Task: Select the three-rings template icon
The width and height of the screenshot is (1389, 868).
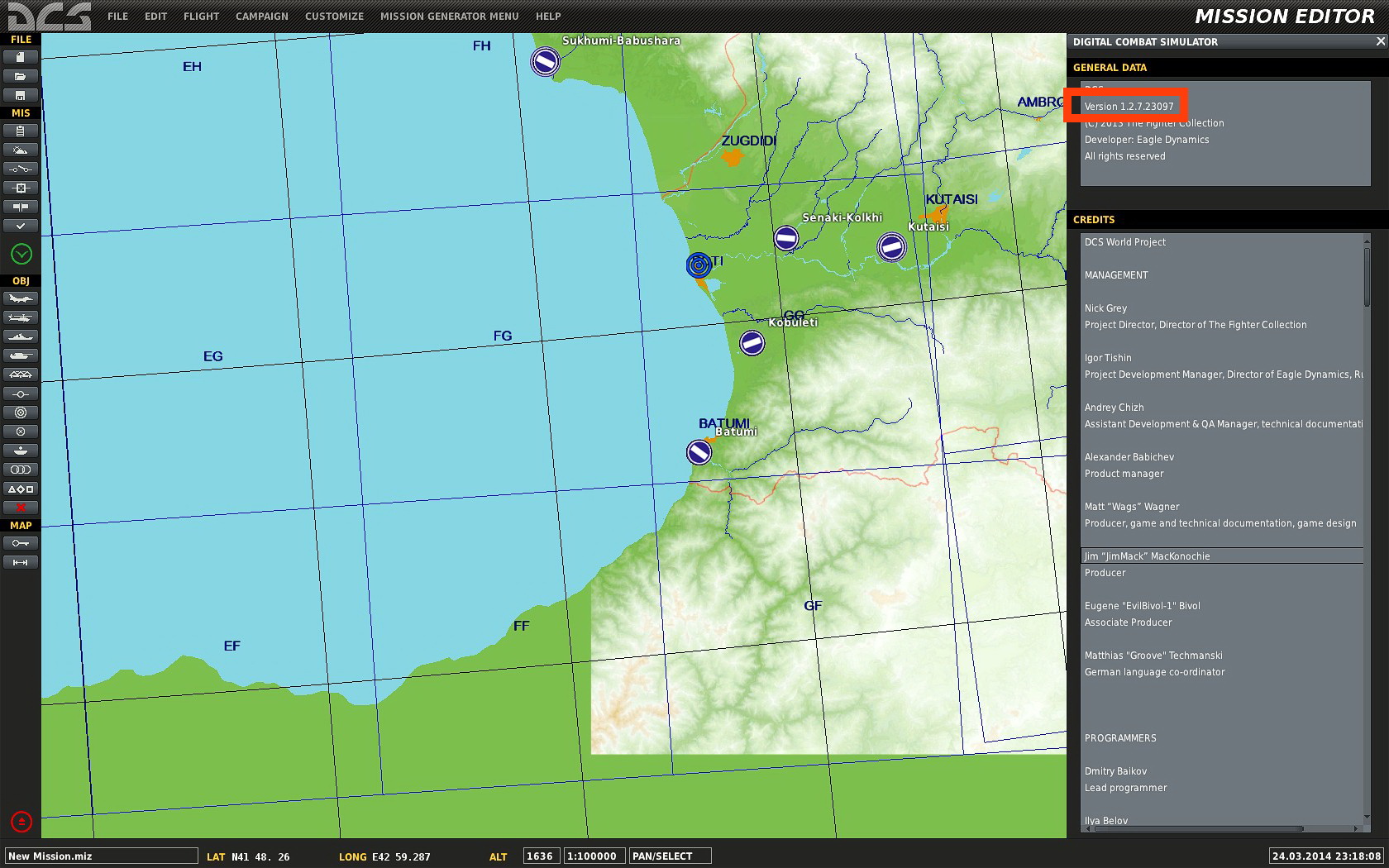Action: coord(21,470)
